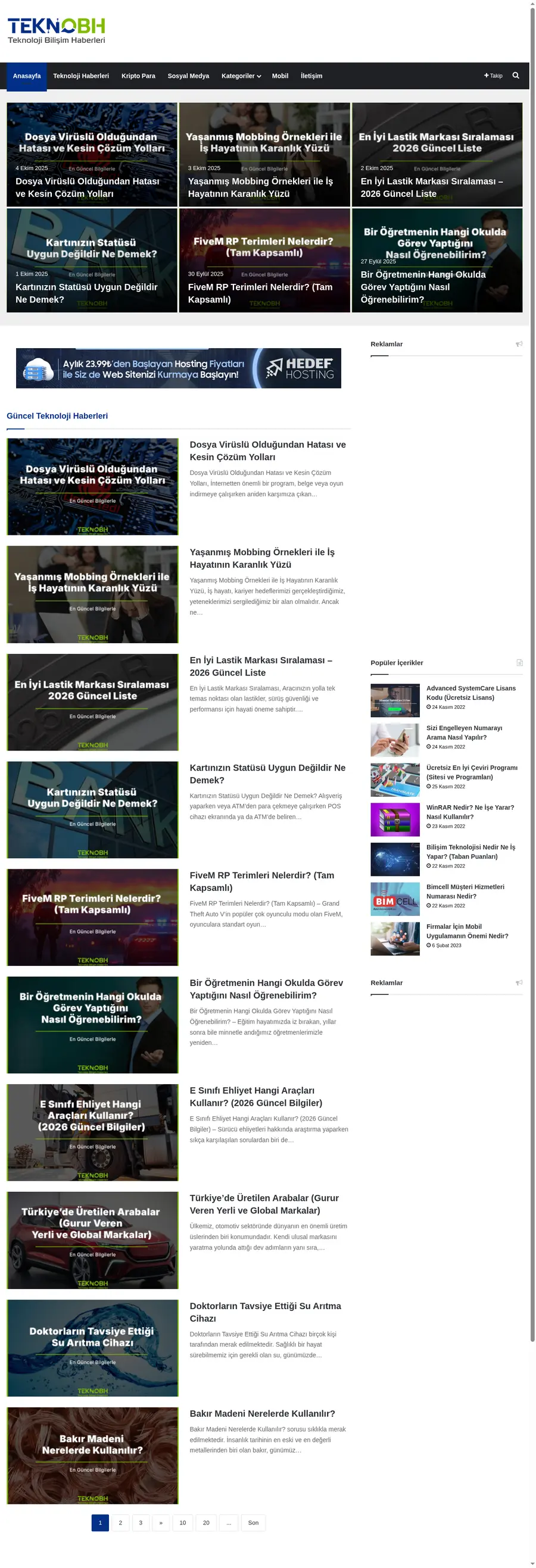The image size is (536, 1568).
Task: Open Advanced SystemCare Lisans Kodu popular post
Action: tap(471, 693)
